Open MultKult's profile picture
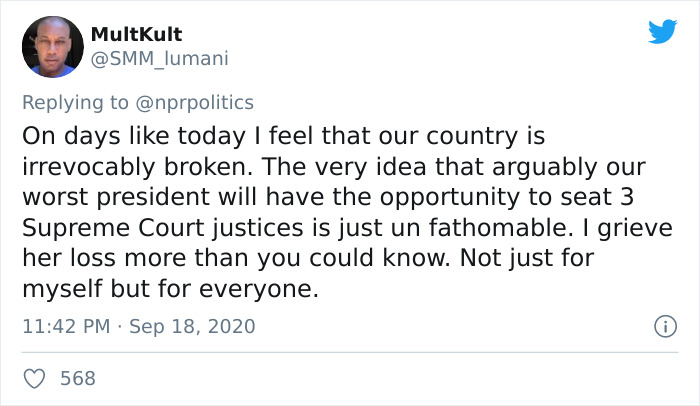This screenshot has width=700, height=406. pos(52,46)
